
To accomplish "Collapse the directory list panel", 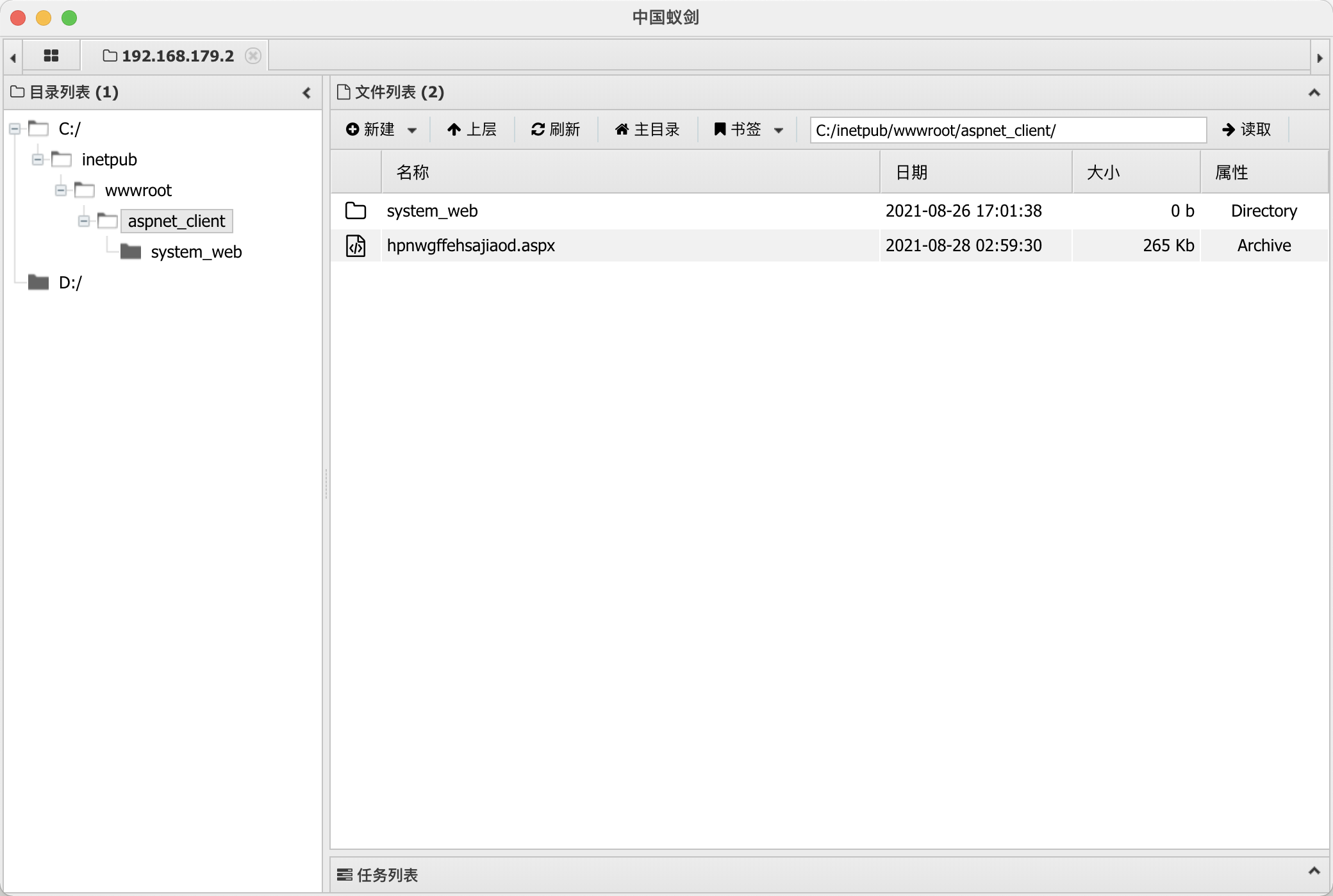I will tap(306, 93).
